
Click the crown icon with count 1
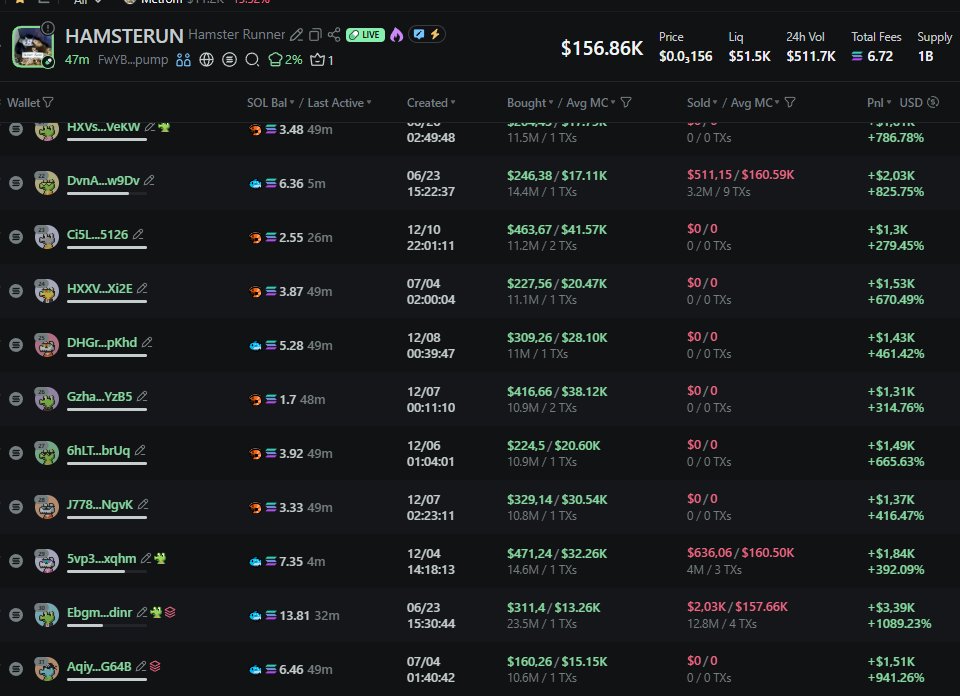(x=322, y=60)
